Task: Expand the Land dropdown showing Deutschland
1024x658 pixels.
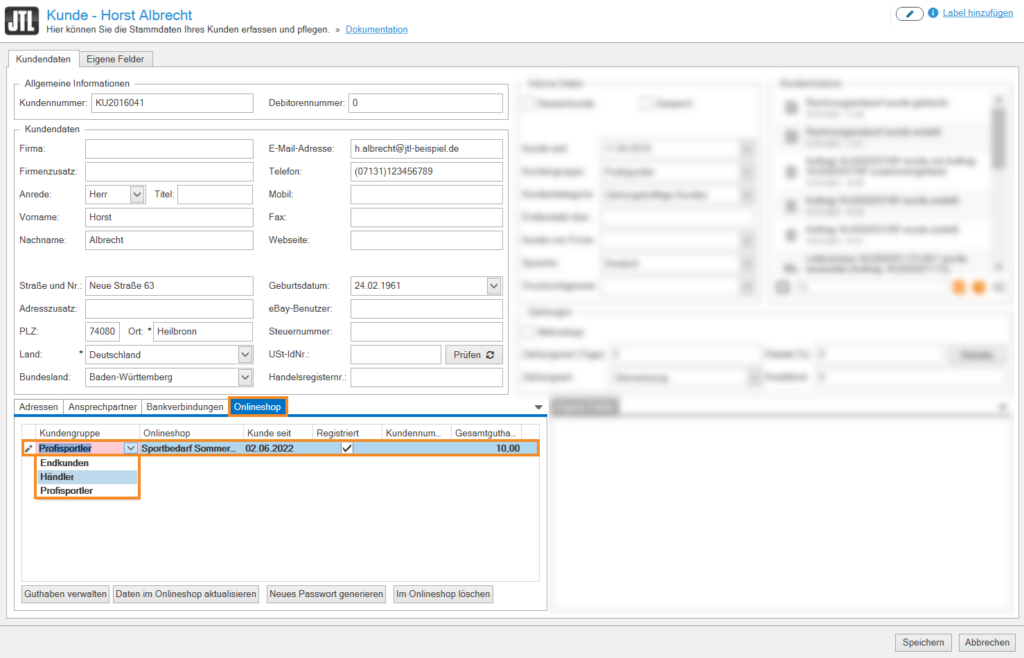Action: tap(245, 354)
